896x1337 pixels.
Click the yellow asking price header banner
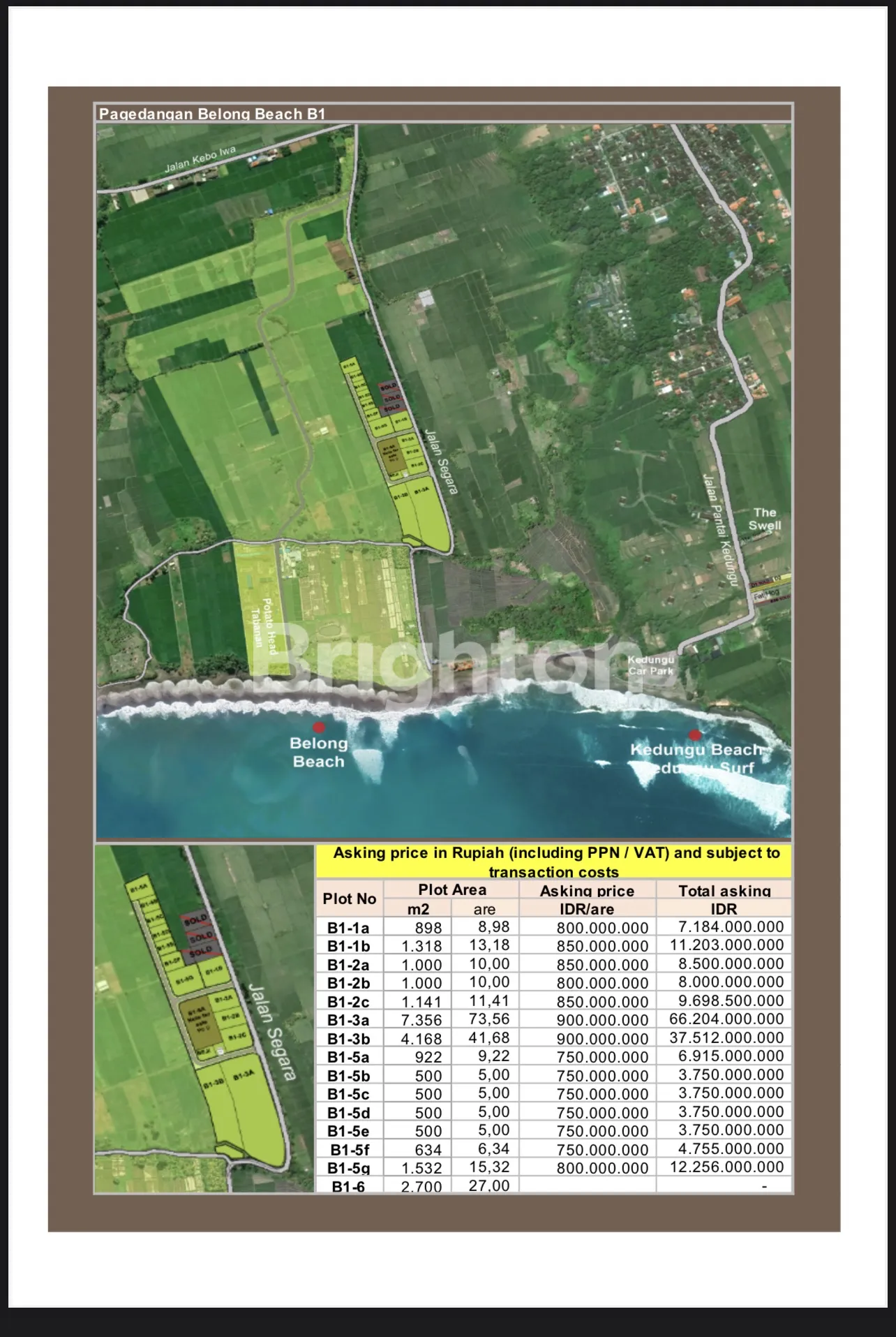click(554, 862)
